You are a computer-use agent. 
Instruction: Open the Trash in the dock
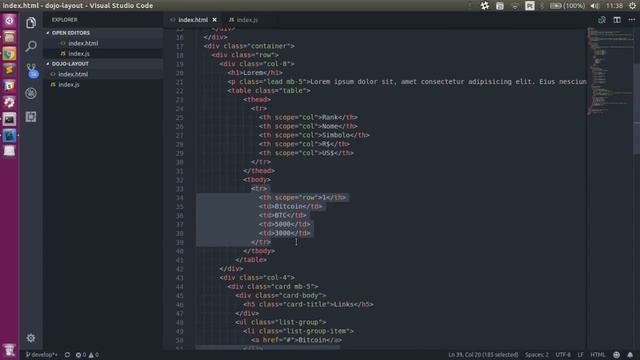pos(9,350)
